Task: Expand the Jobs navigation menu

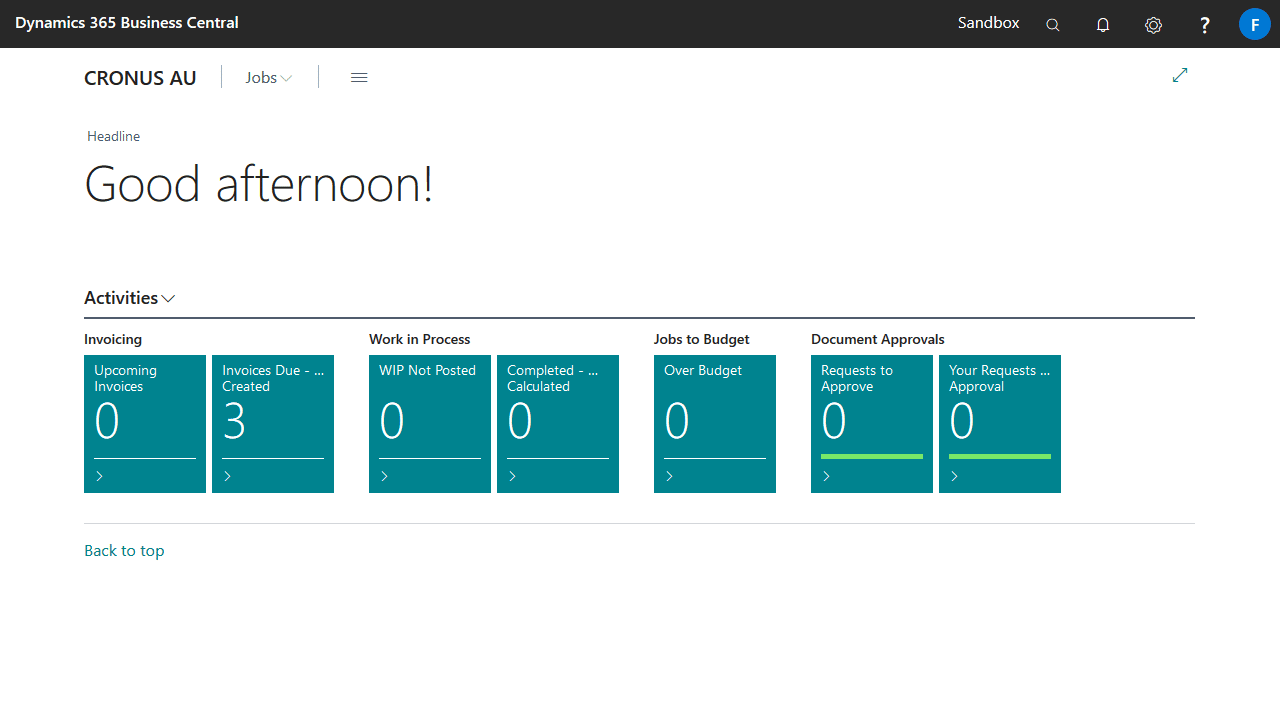Action: click(268, 77)
